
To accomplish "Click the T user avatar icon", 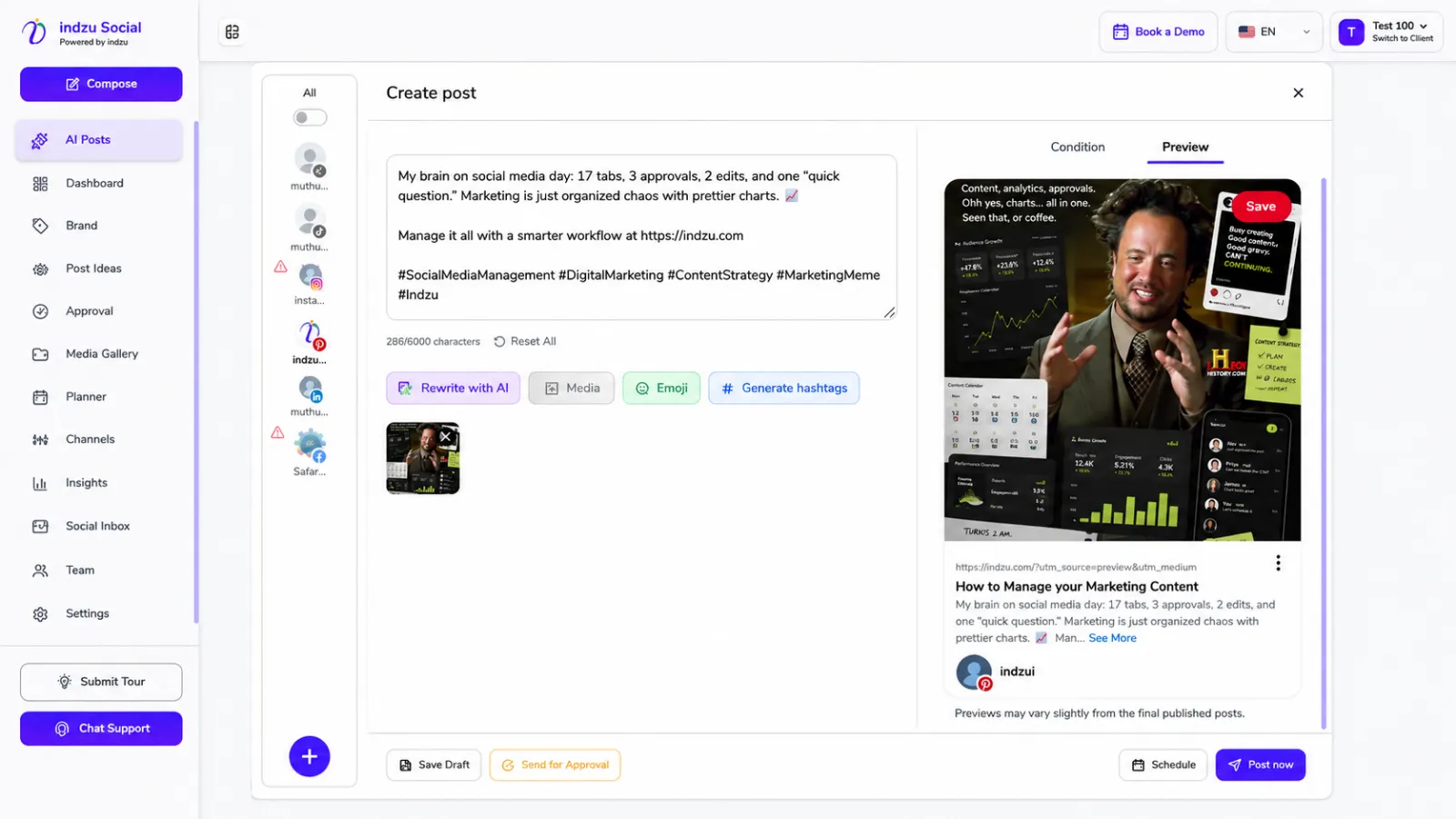I will point(1351,32).
